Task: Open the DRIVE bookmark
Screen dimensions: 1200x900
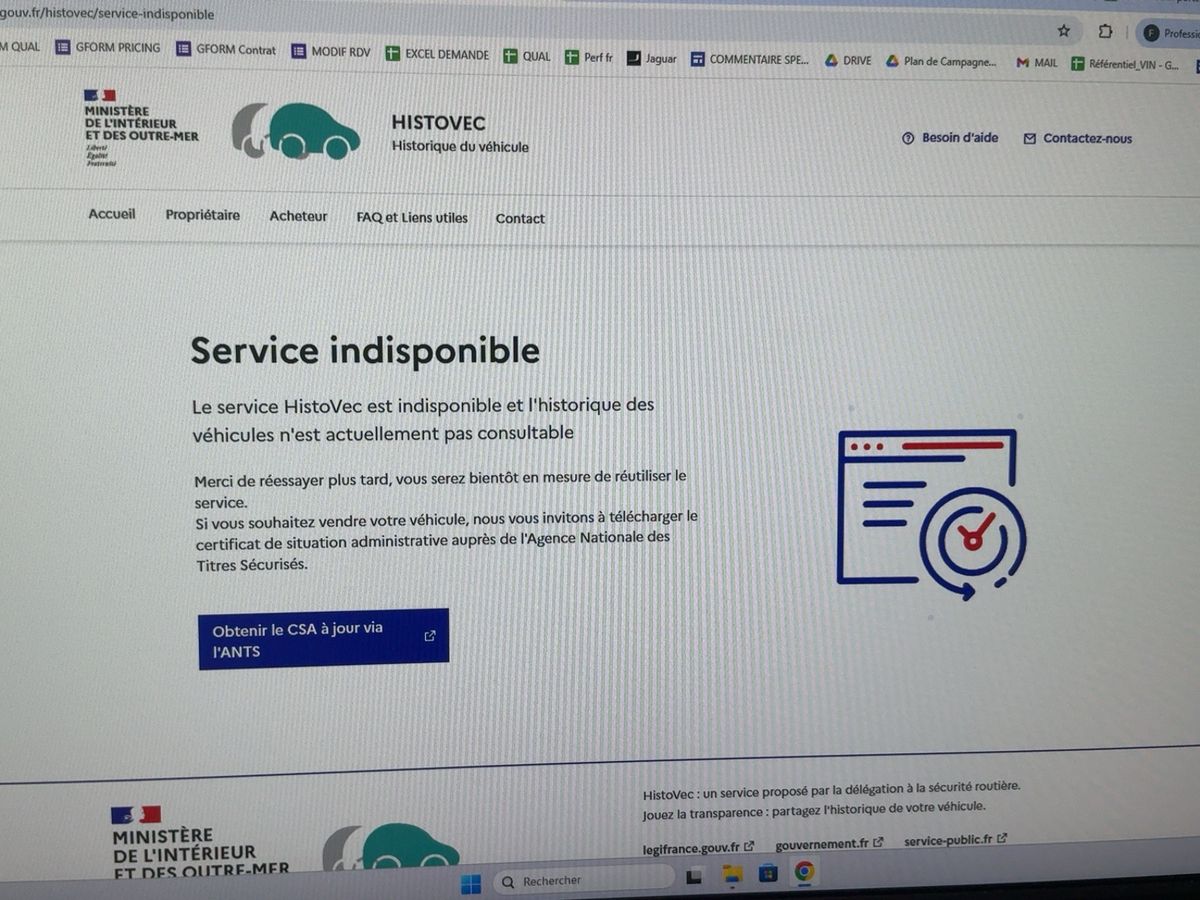Action: tap(848, 60)
